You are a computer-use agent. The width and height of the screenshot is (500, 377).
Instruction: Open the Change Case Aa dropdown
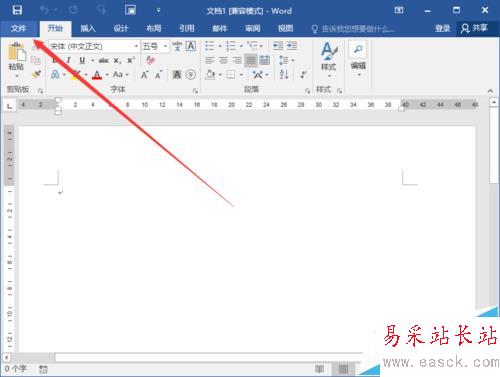(120, 75)
